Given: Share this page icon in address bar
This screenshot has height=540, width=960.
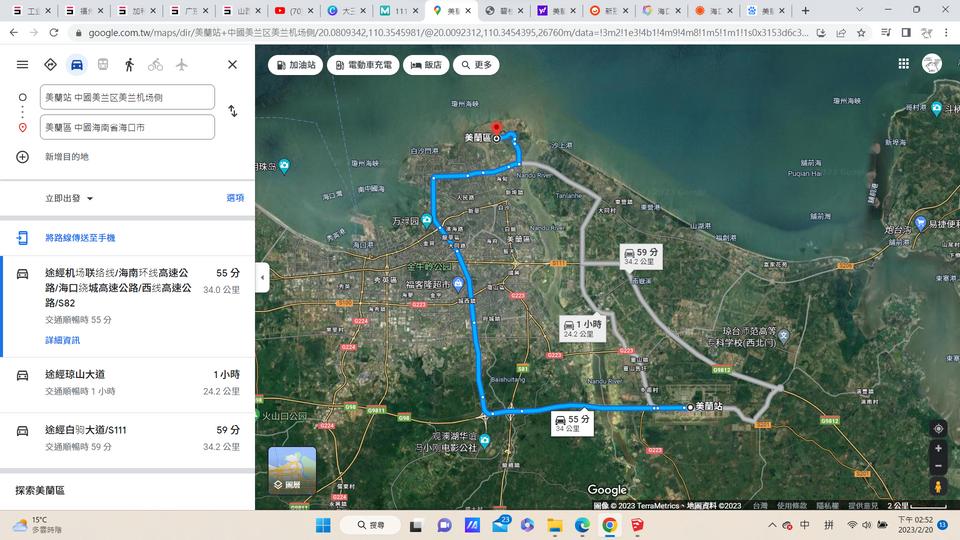Looking at the screenshot, I should click(x=841, y=32).
